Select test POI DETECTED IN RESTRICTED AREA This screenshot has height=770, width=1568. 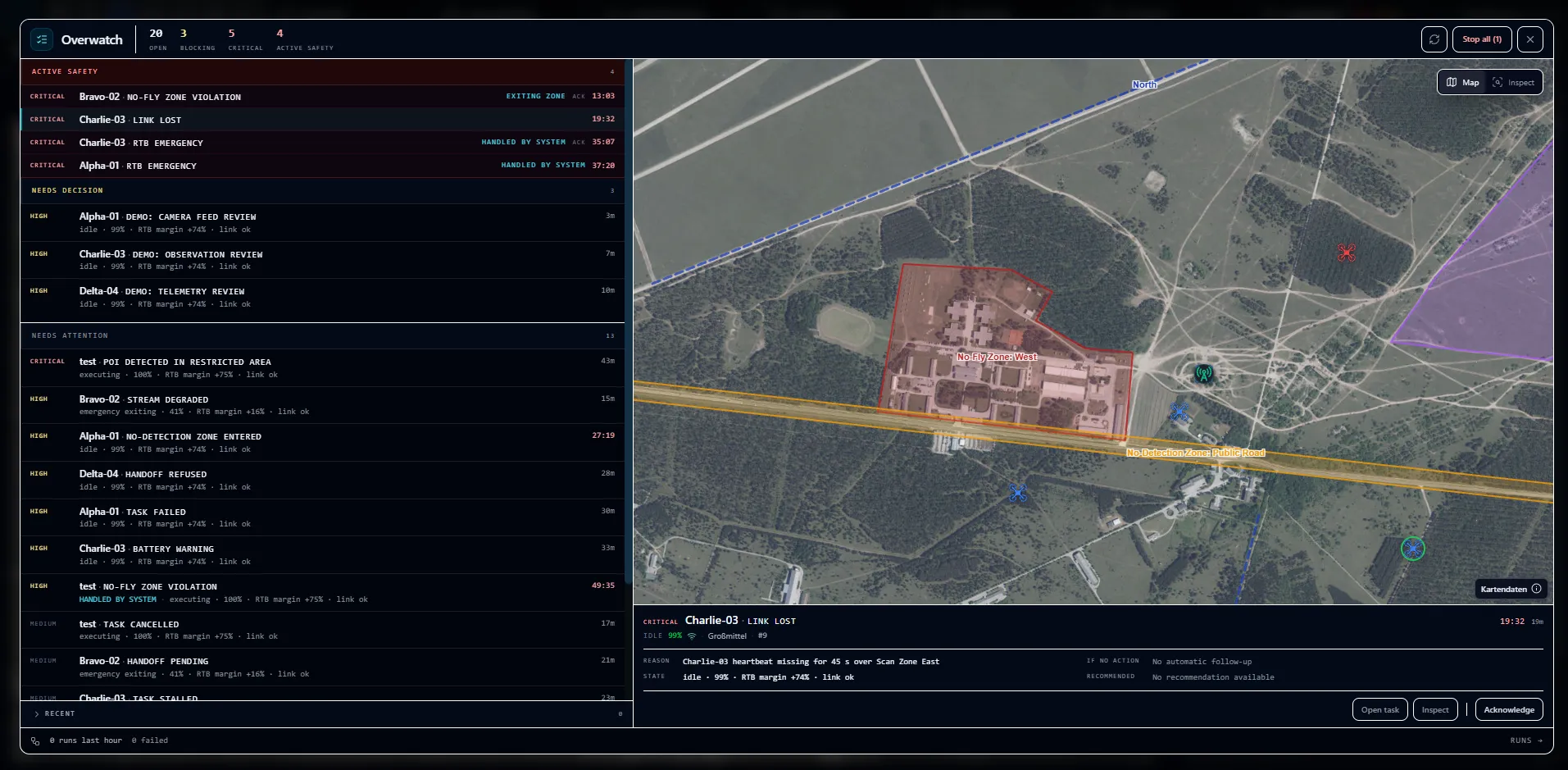322,367
